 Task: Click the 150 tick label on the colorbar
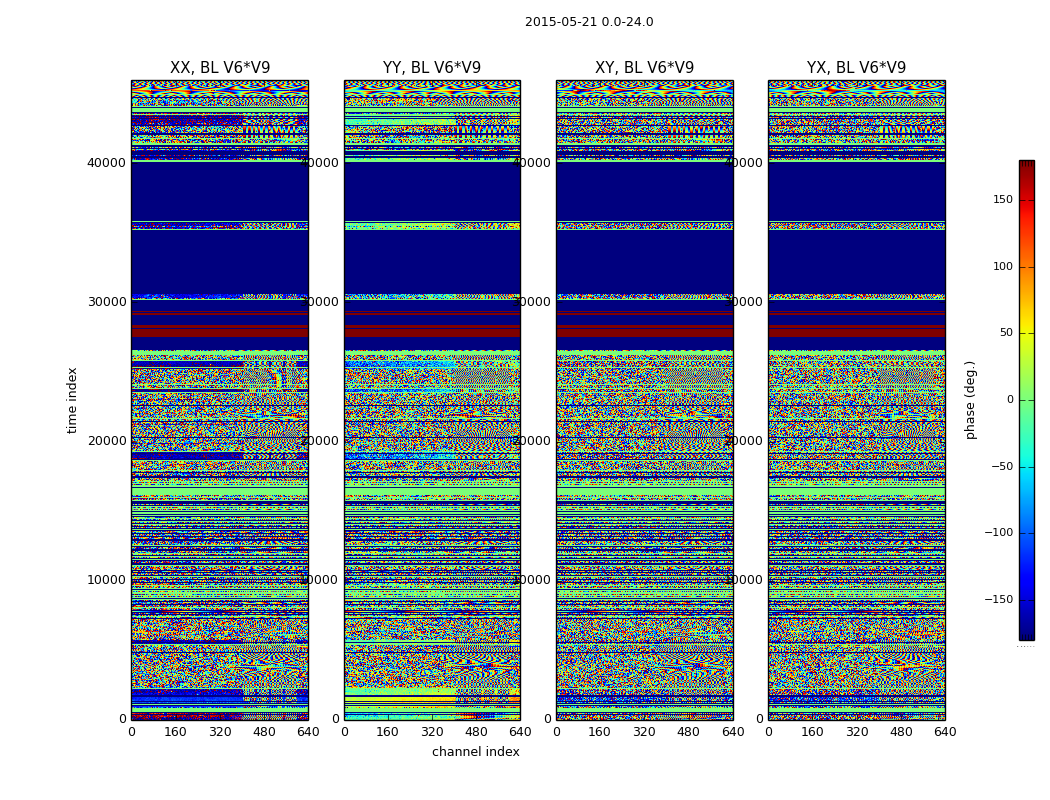1002,200
